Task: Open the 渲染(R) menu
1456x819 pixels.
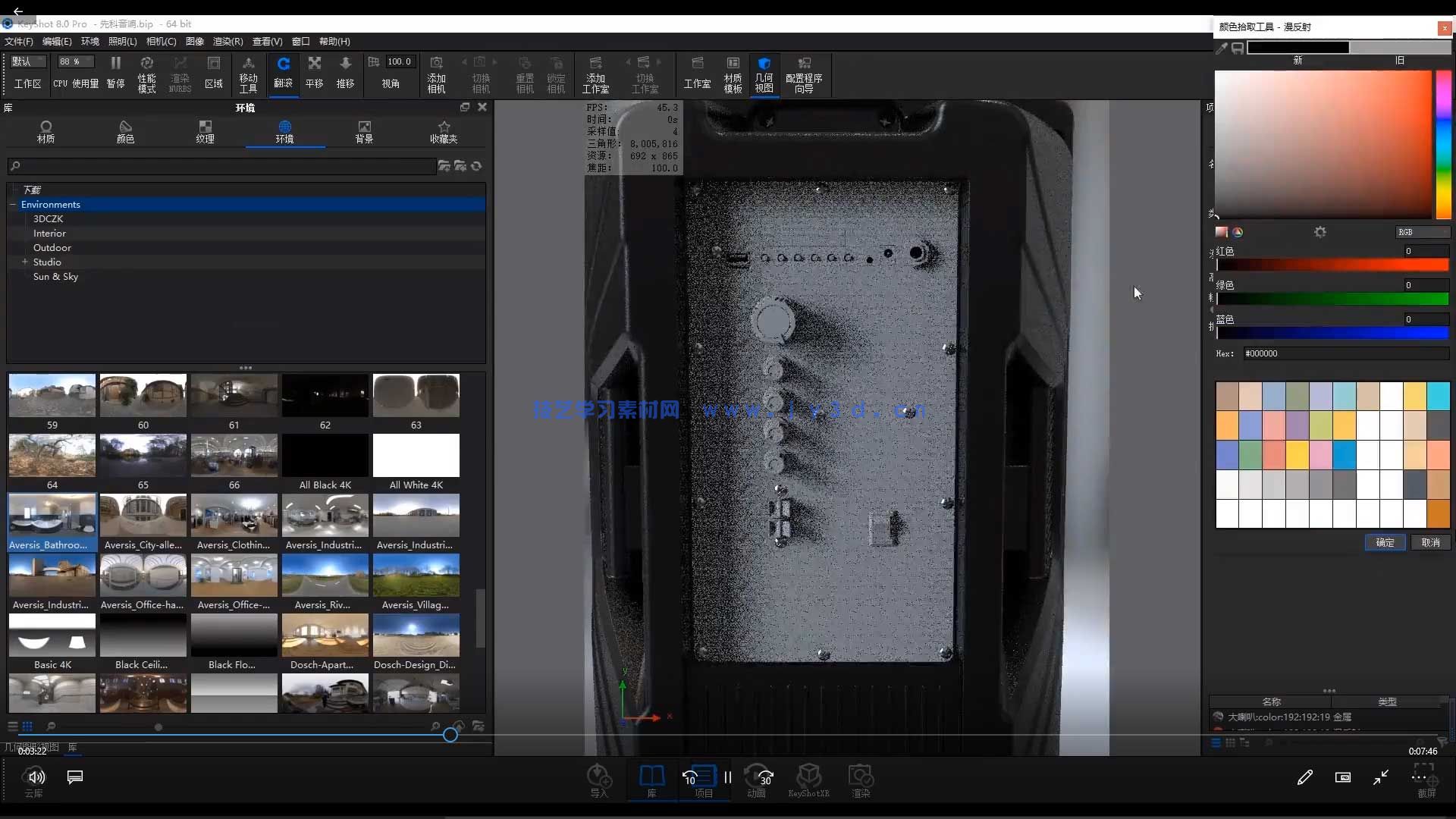Action: pos(227,42)
